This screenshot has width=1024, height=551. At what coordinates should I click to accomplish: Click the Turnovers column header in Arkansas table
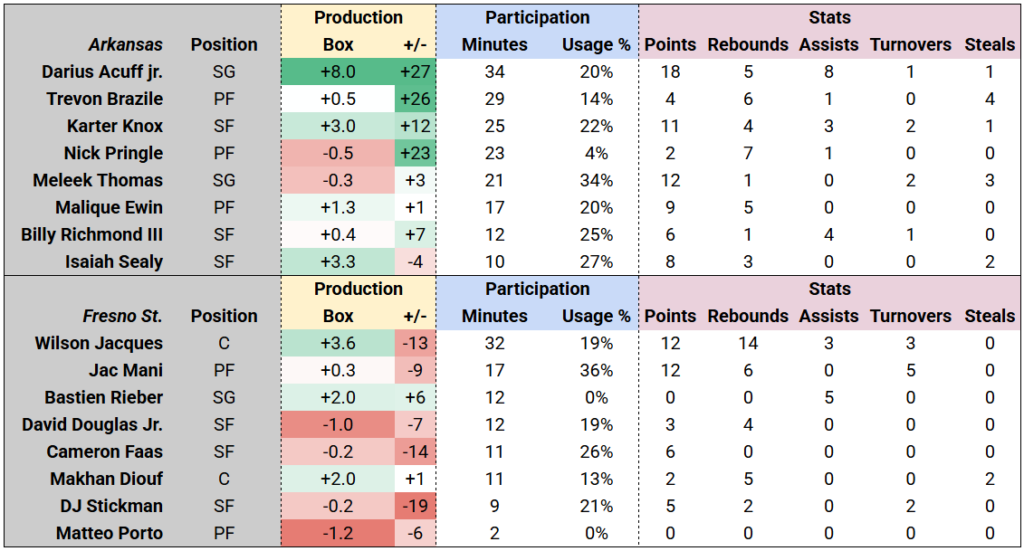[x=910, y=45]
